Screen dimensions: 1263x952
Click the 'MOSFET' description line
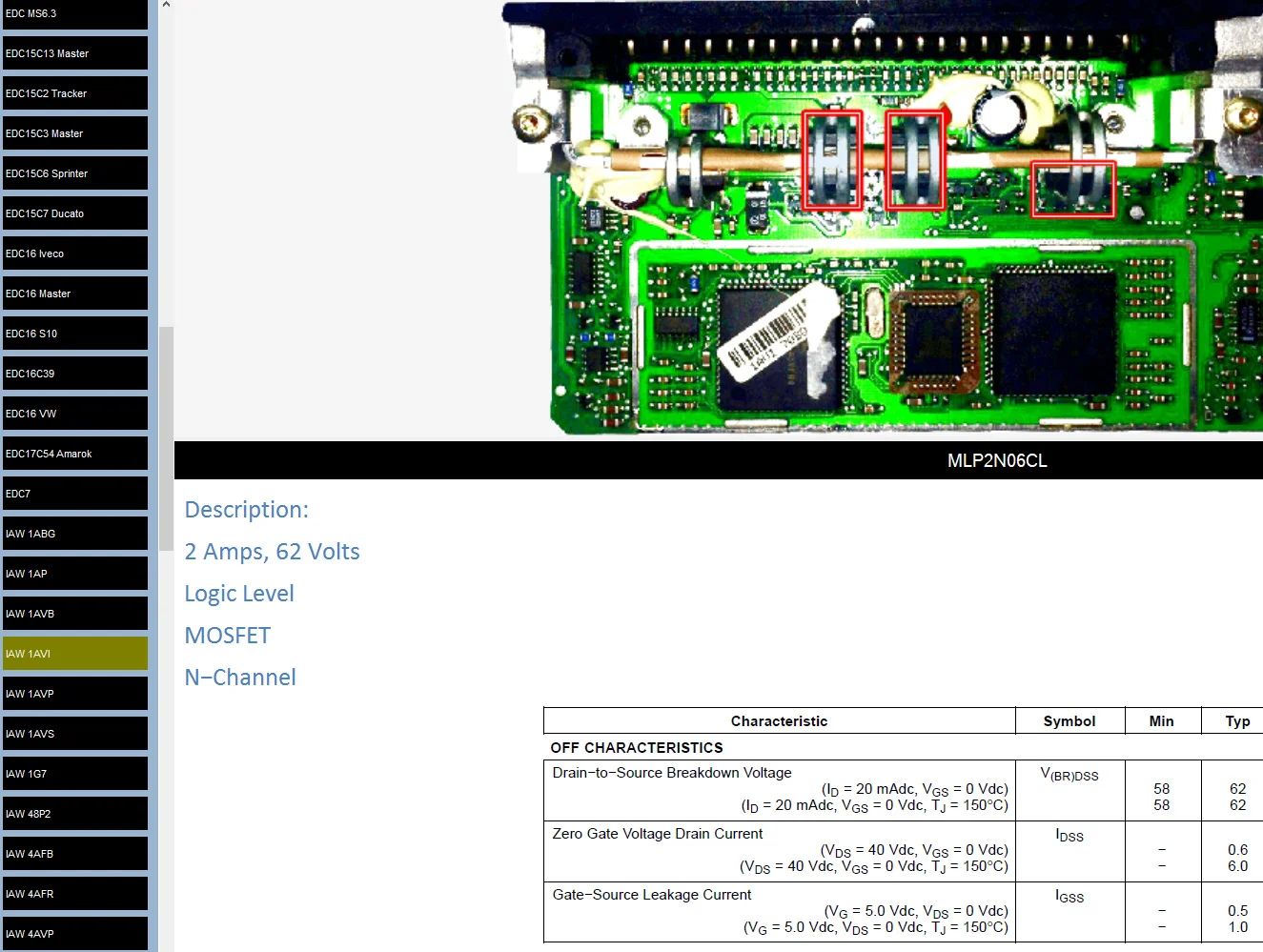pyautogui.click(x=228, y=636)
